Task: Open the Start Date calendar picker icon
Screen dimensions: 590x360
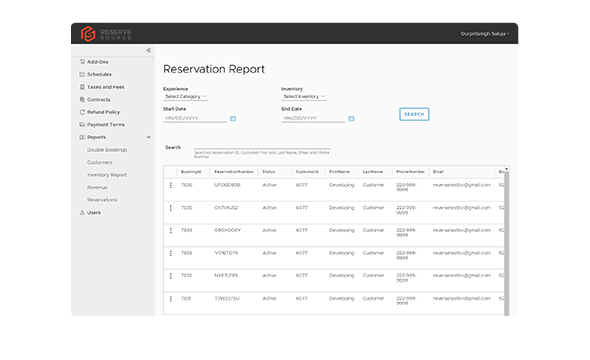Action: (233, 118)
